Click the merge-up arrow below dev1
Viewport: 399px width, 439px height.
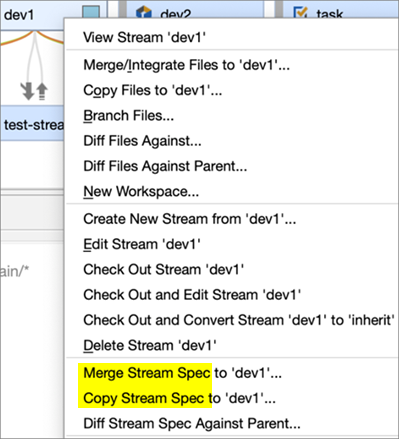click(x=42, y=91)
